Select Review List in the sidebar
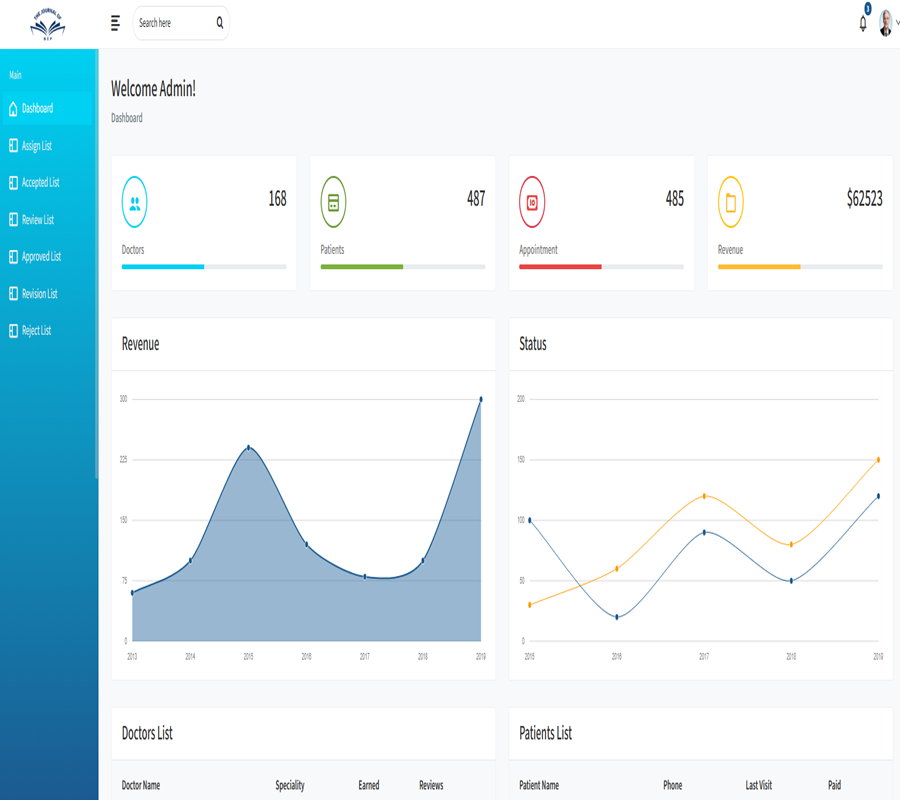The image size is (900, 800). tap(37, 220)
